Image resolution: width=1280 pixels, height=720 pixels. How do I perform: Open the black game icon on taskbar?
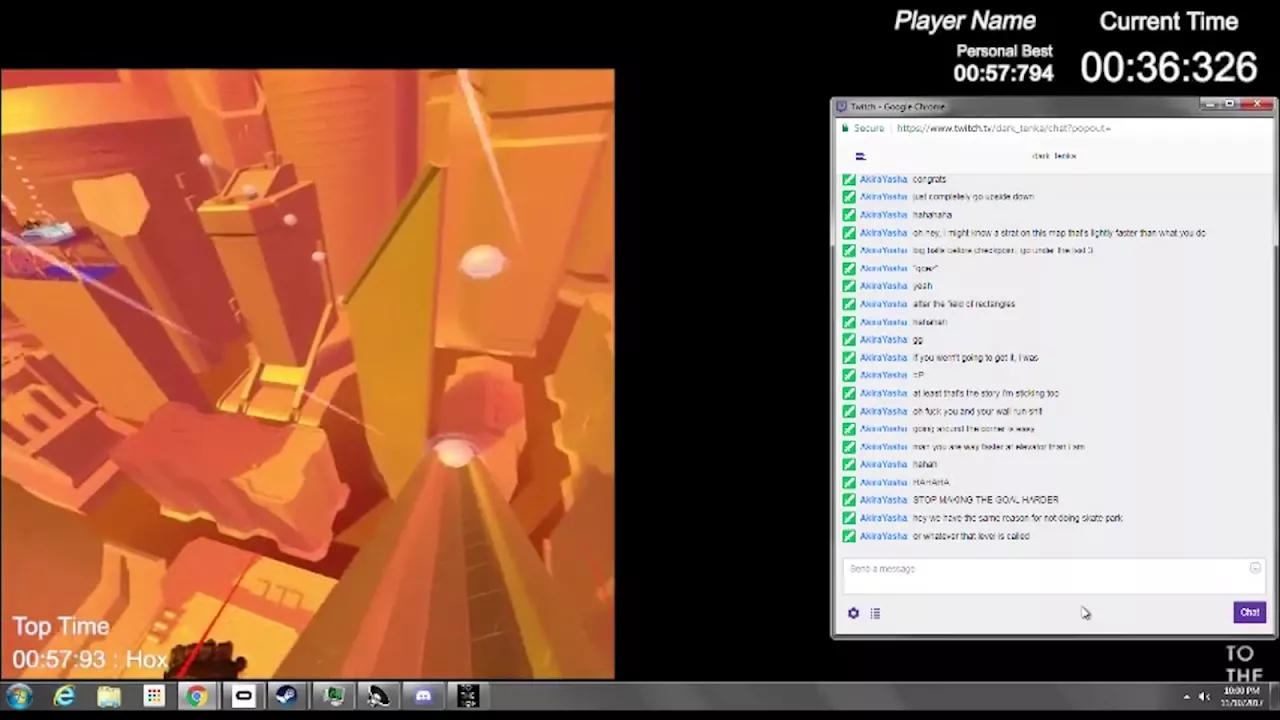(x=468, y=696)
